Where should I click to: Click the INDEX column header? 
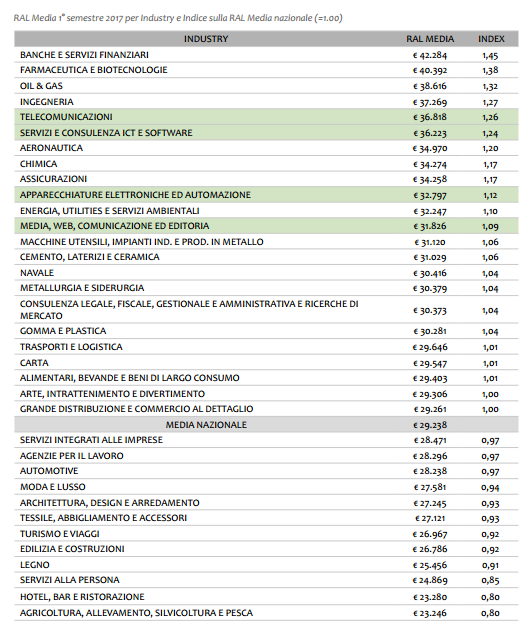click(491, 39)
